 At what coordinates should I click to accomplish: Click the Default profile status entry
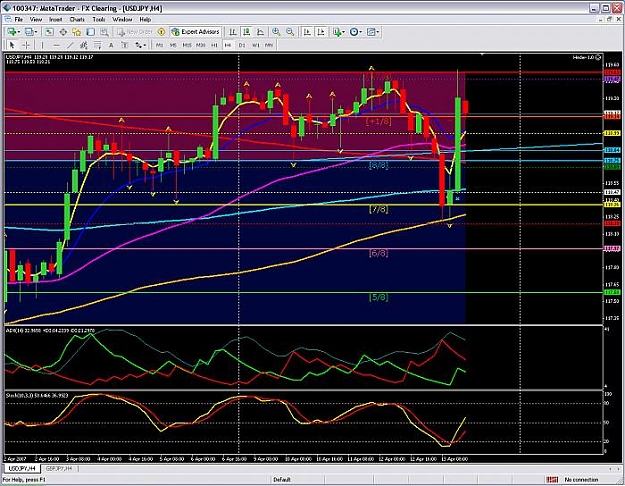[282, 480]
